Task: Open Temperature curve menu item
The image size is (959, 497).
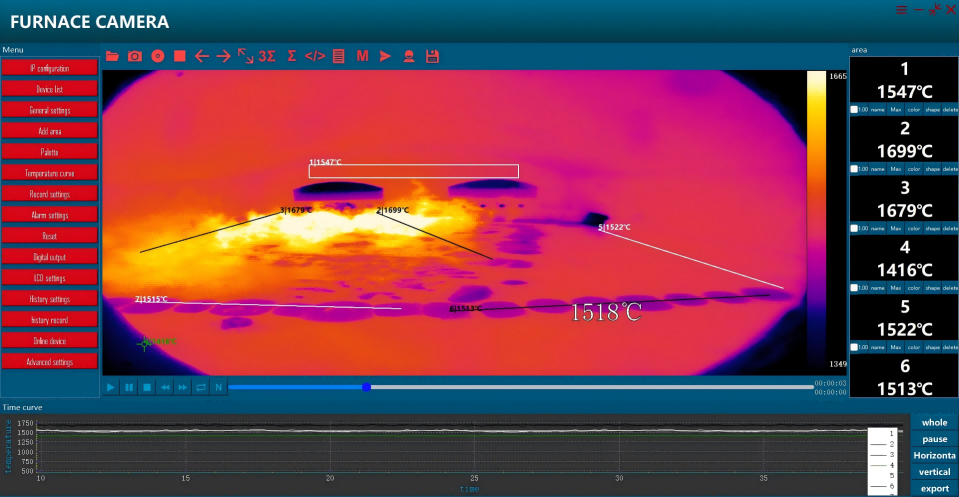Action: pyautogui.click(x=50, y=173)
